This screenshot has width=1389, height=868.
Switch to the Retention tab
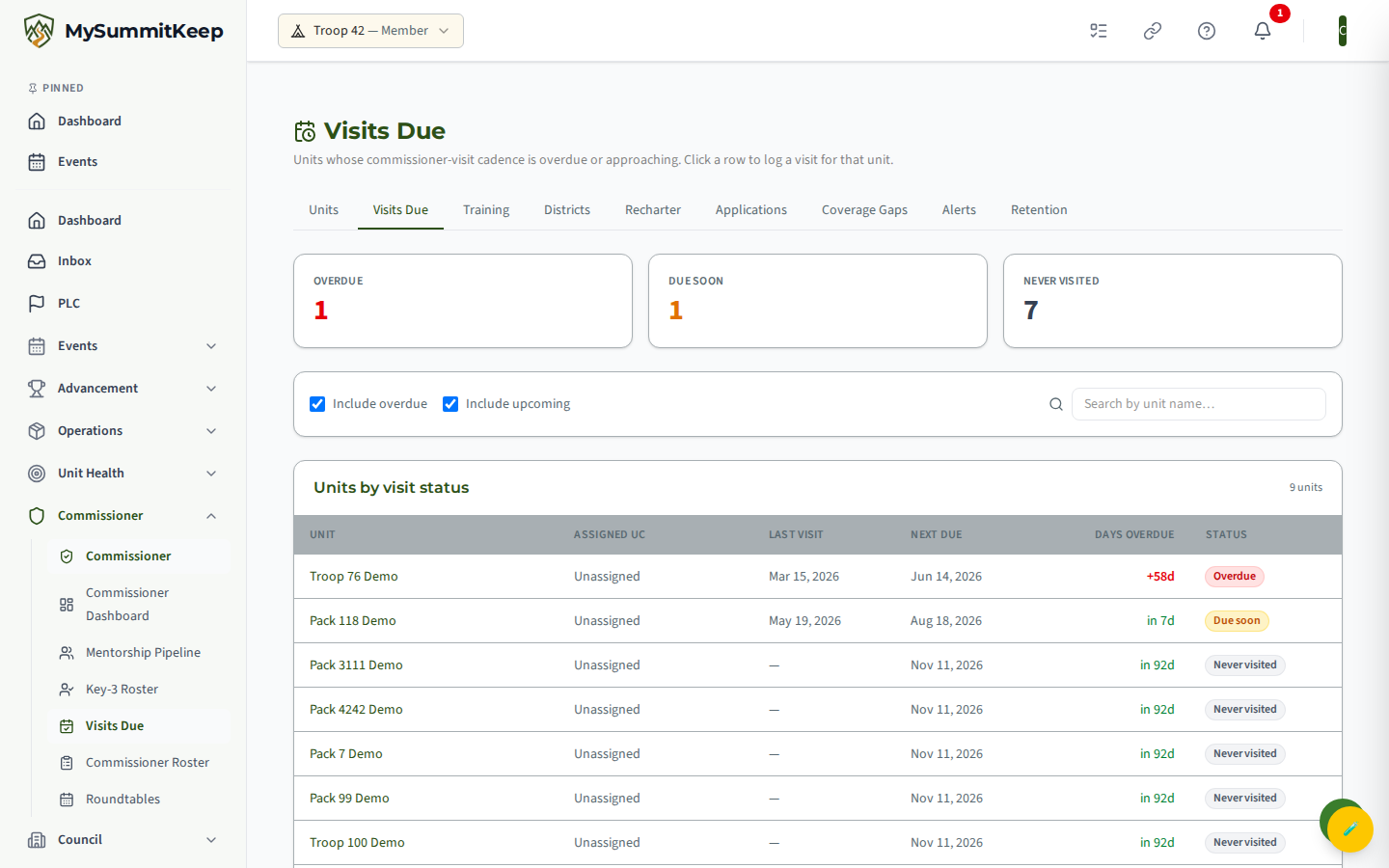point(1039,210)
